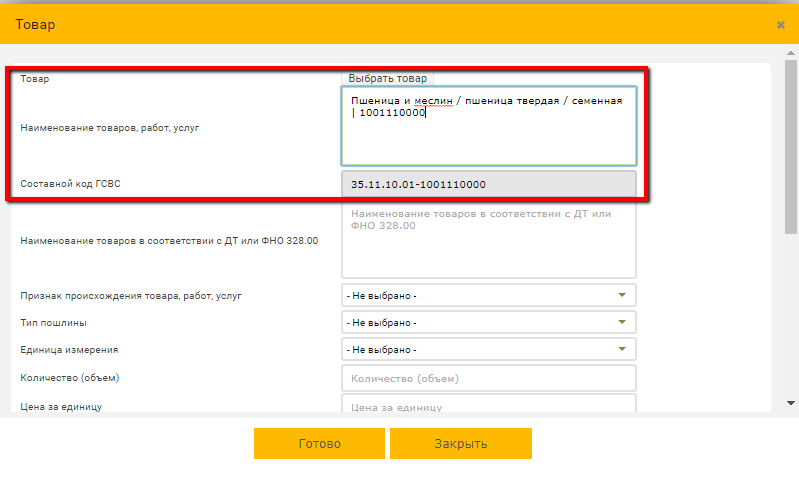Click the scrollbar down arrow
Screen dimensions: 799x484
791,403
